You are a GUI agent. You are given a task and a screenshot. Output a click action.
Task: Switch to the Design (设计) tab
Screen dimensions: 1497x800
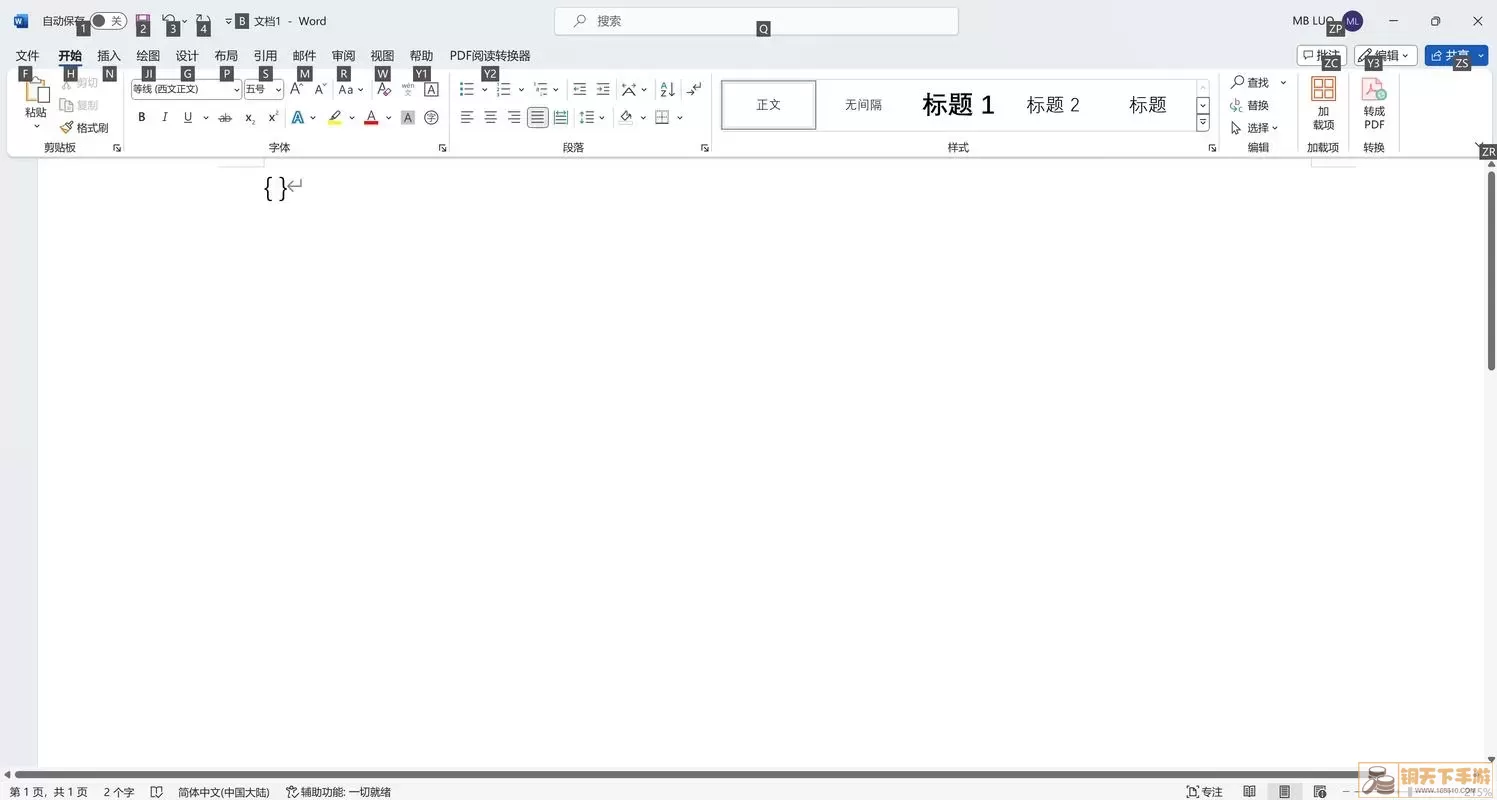187,56
